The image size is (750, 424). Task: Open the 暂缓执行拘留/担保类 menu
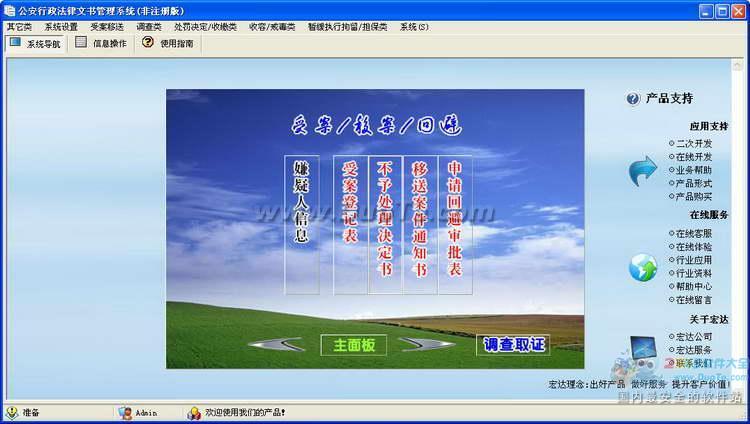pyautogui.click(x=347, y=27)
